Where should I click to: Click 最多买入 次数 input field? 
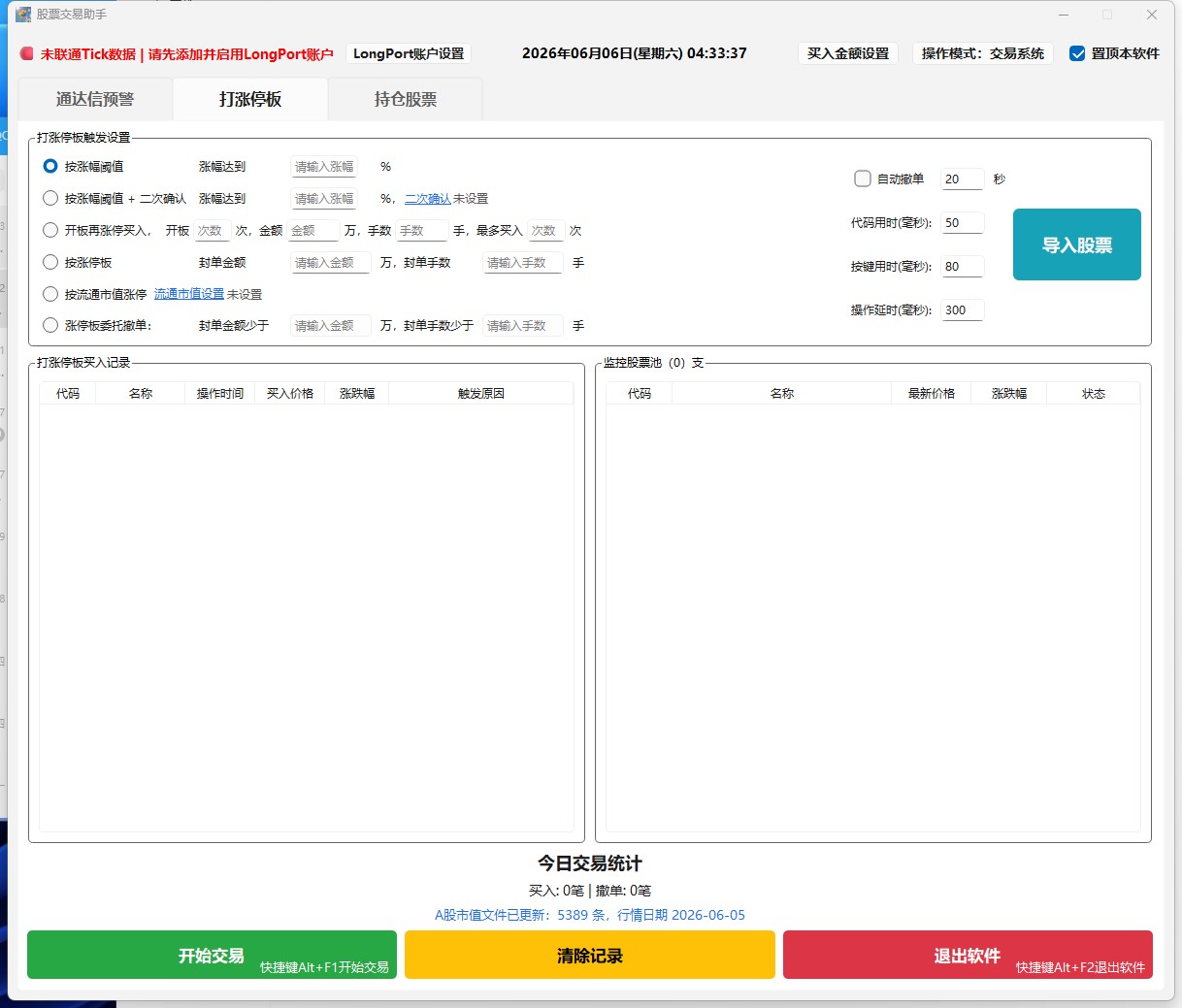click(545, 230)
